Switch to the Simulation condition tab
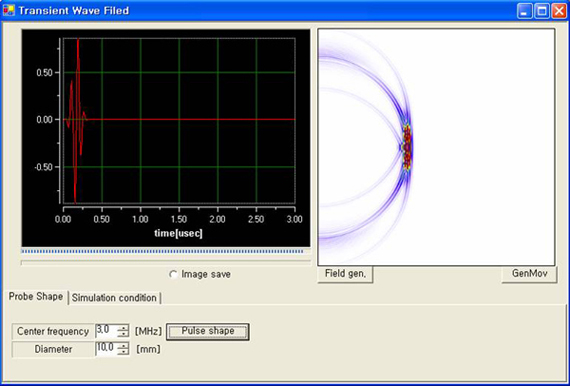Viewport: 570px width, 386px height. pos(114,298)
